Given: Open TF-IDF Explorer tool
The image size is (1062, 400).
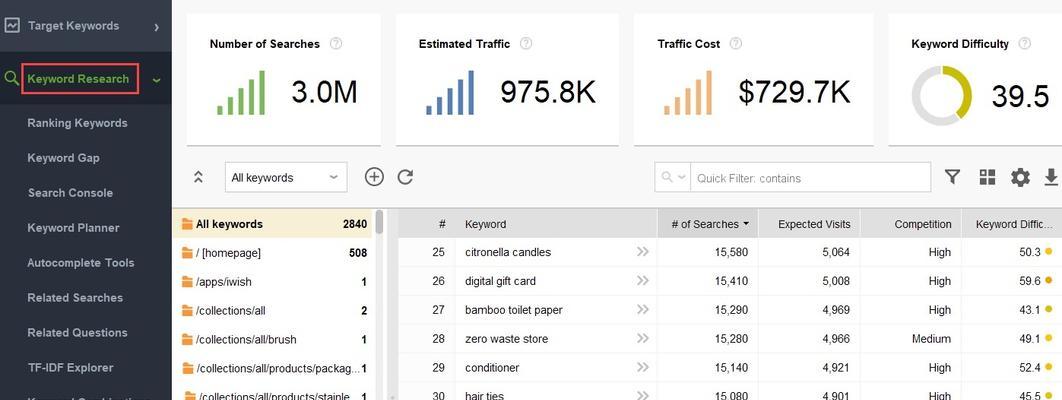Looking at the screenshot, I should click(x=70, y=368).
